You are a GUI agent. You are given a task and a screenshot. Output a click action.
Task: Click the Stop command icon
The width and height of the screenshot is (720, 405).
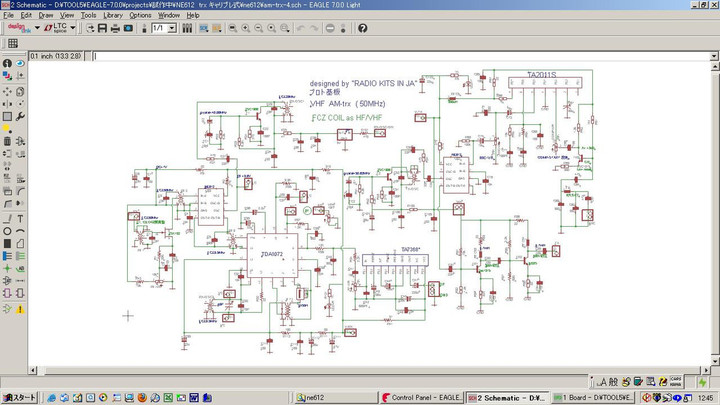tap(331, 28)
